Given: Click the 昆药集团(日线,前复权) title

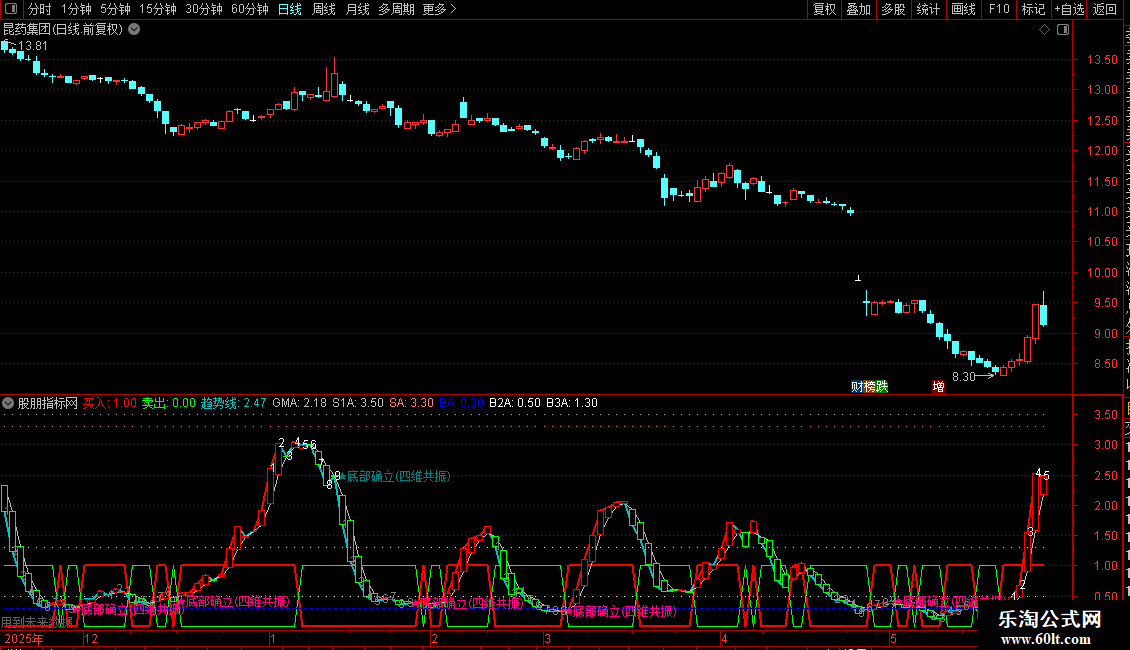Looking at the screenshot, I should (63, 30).
